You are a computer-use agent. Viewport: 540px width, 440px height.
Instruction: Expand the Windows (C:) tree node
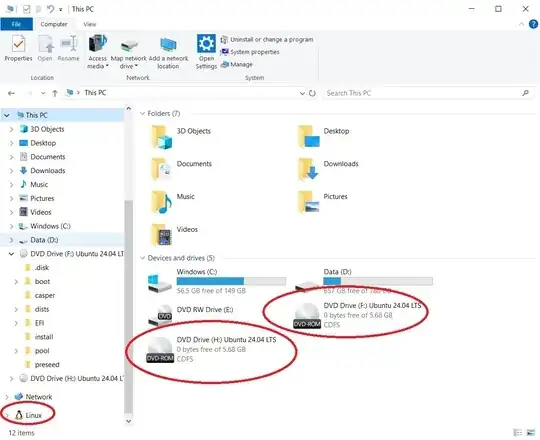pos(11,226)
